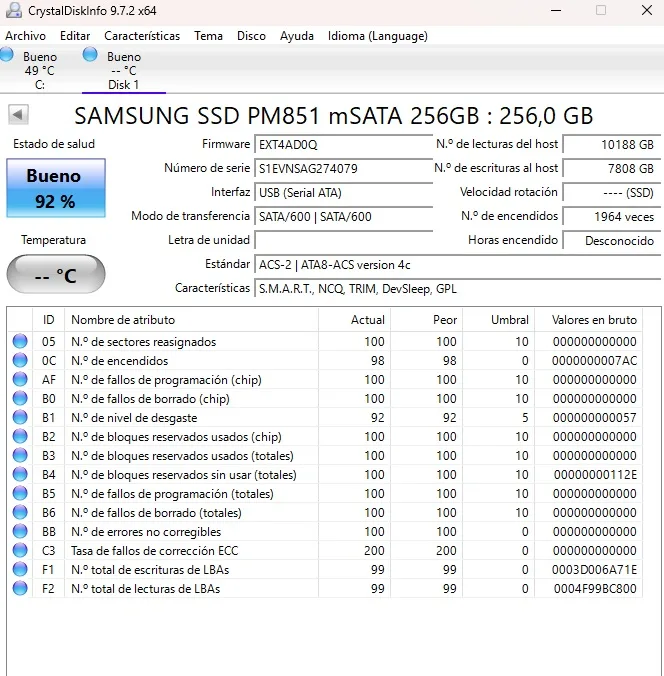Image resolution: width=664 pixels, height=676 pixels.
Task: Click raw value 0000000007AC
Action: (x=594, y=360)
